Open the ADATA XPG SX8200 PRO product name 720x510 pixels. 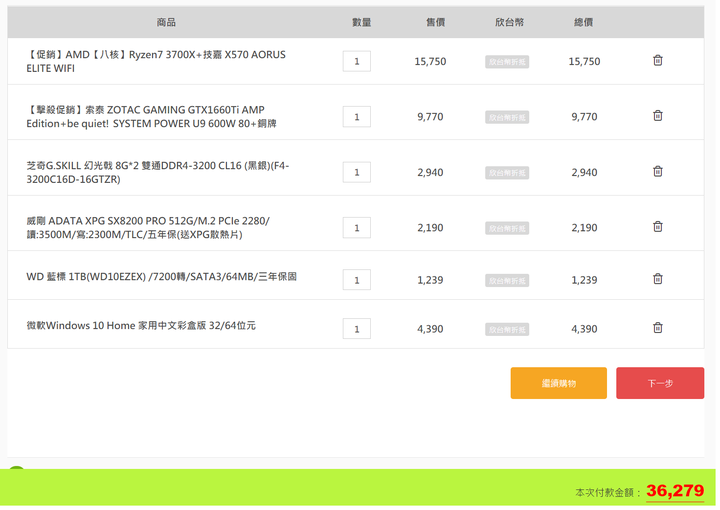click(148, 228)
